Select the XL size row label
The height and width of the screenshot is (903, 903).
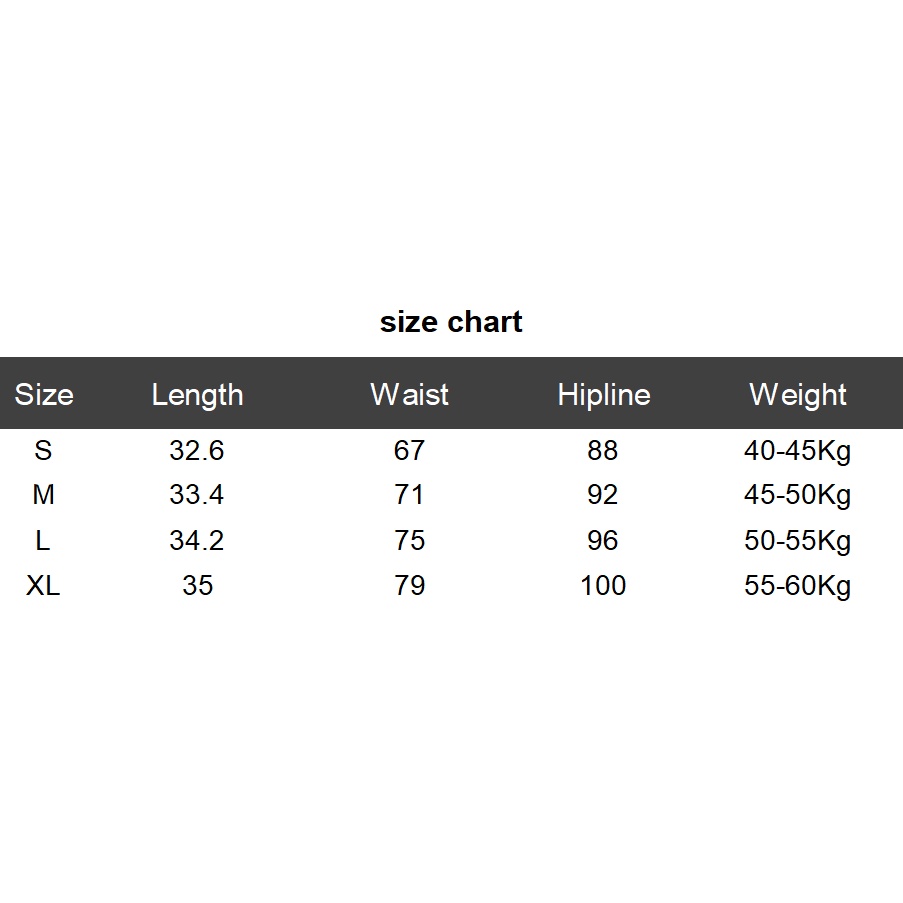pyautogui.click(x=43, y=585)
